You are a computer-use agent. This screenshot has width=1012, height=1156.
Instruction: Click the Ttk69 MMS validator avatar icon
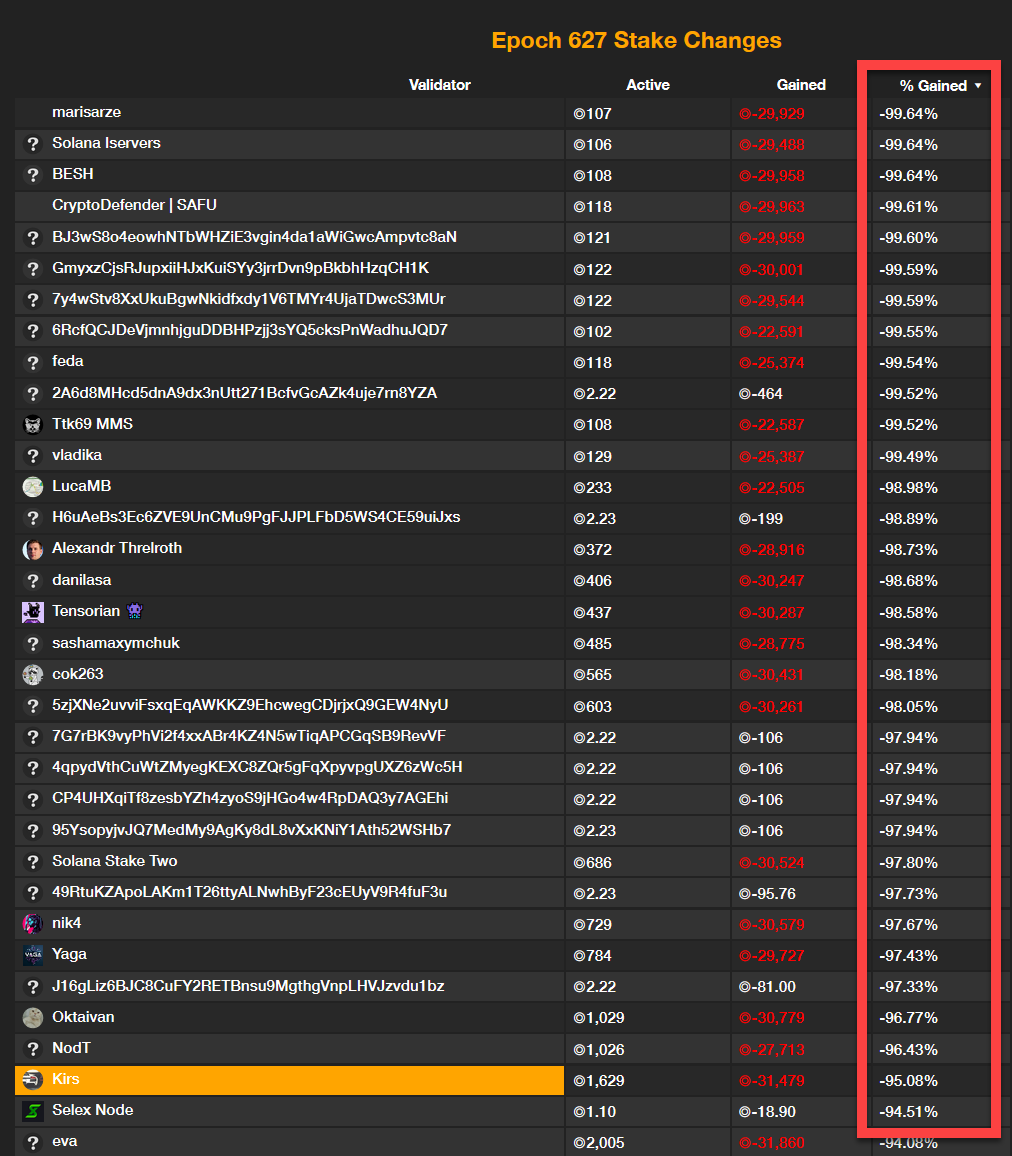32,425
